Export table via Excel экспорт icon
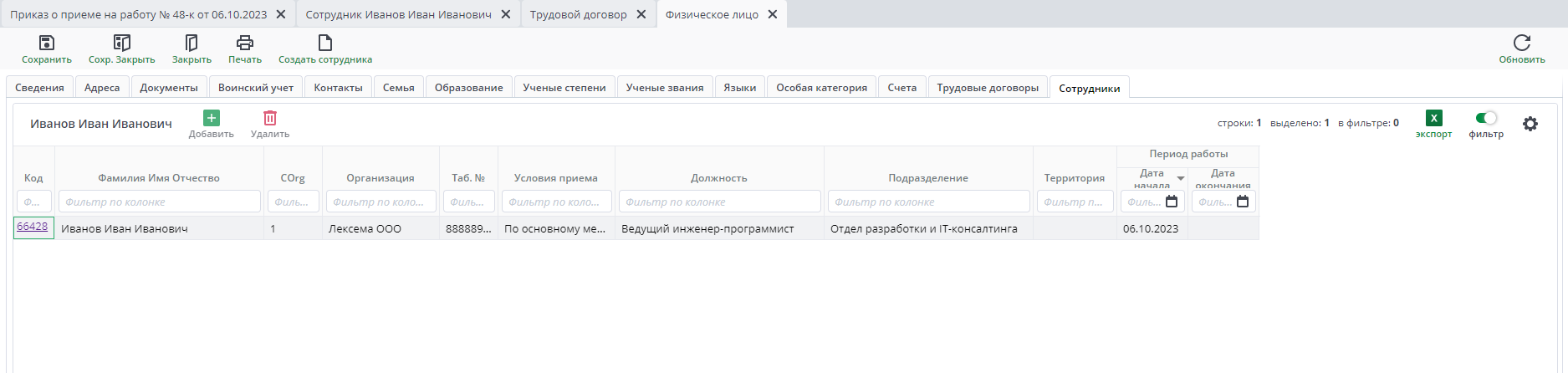The image size is (1568, 373). [1433, 118]
